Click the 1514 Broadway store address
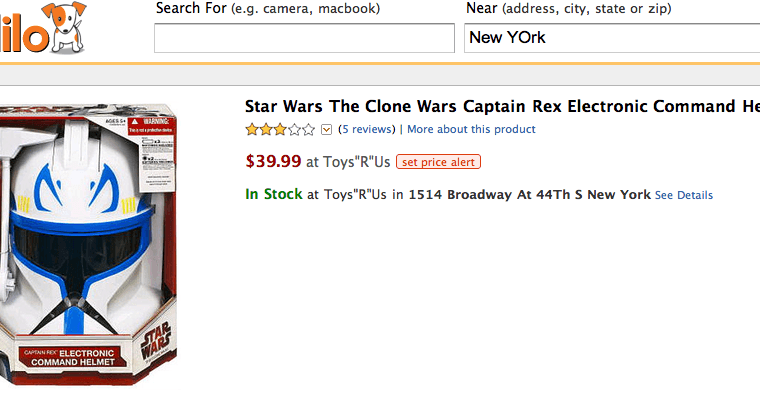The width and height of the screenshot is (760, 398). coord(529,195)
